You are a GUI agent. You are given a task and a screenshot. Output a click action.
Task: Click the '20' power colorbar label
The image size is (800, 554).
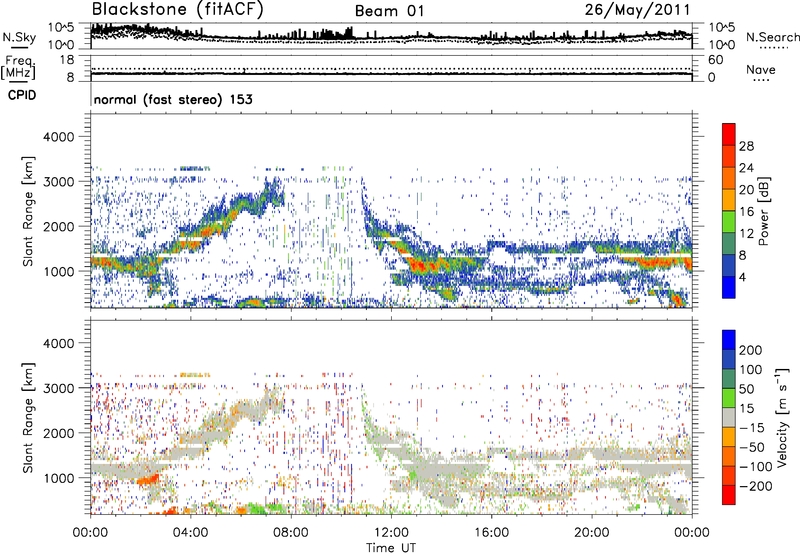(746, 190)
